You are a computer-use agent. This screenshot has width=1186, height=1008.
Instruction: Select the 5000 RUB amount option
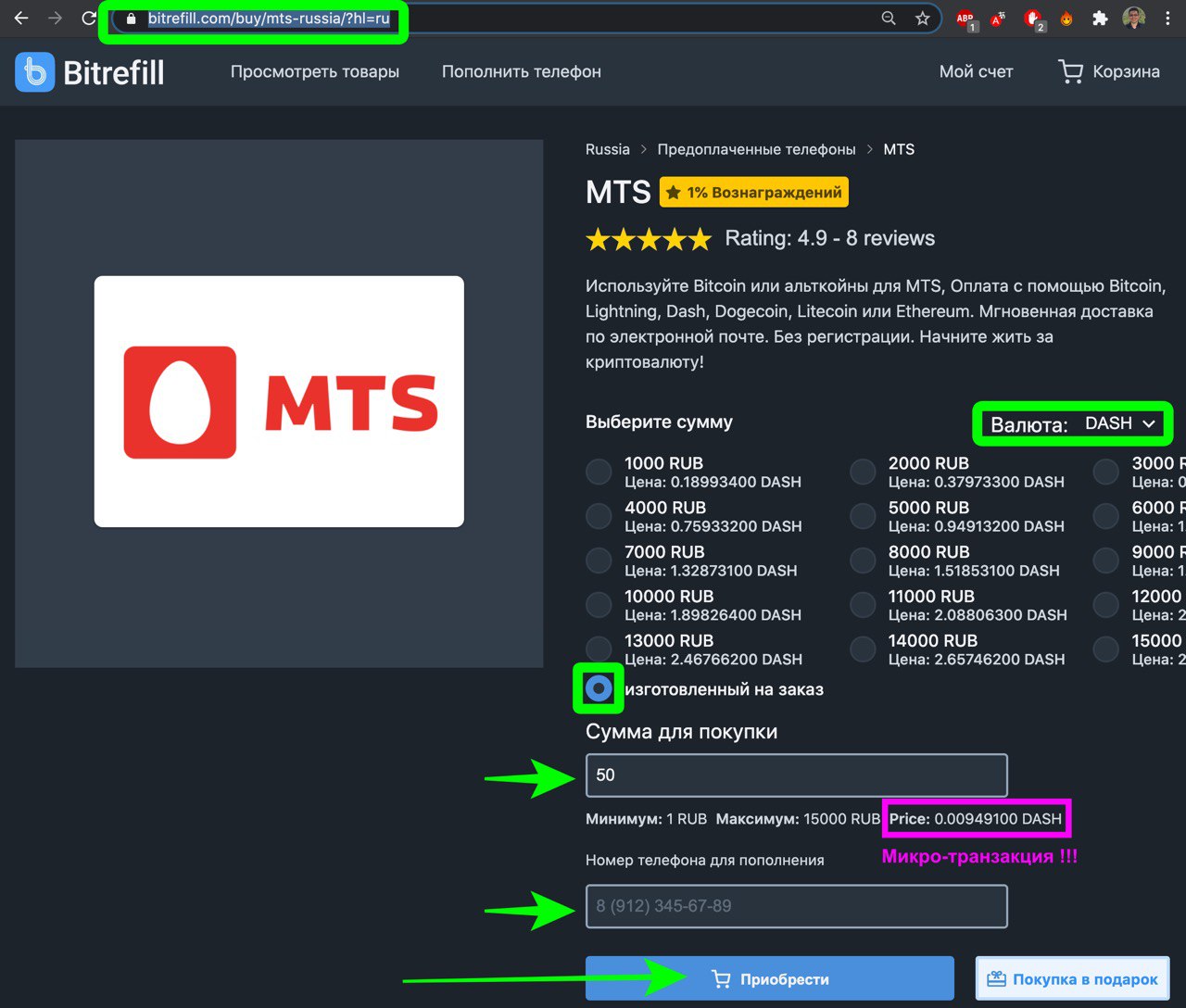coord(863,516)
